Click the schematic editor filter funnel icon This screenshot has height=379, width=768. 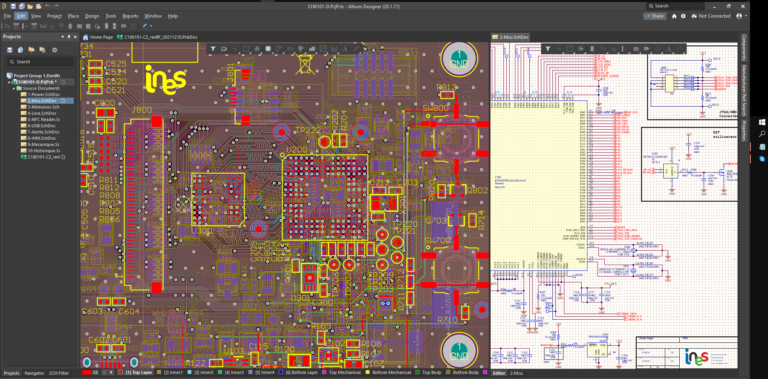click(x=548, y=48)
